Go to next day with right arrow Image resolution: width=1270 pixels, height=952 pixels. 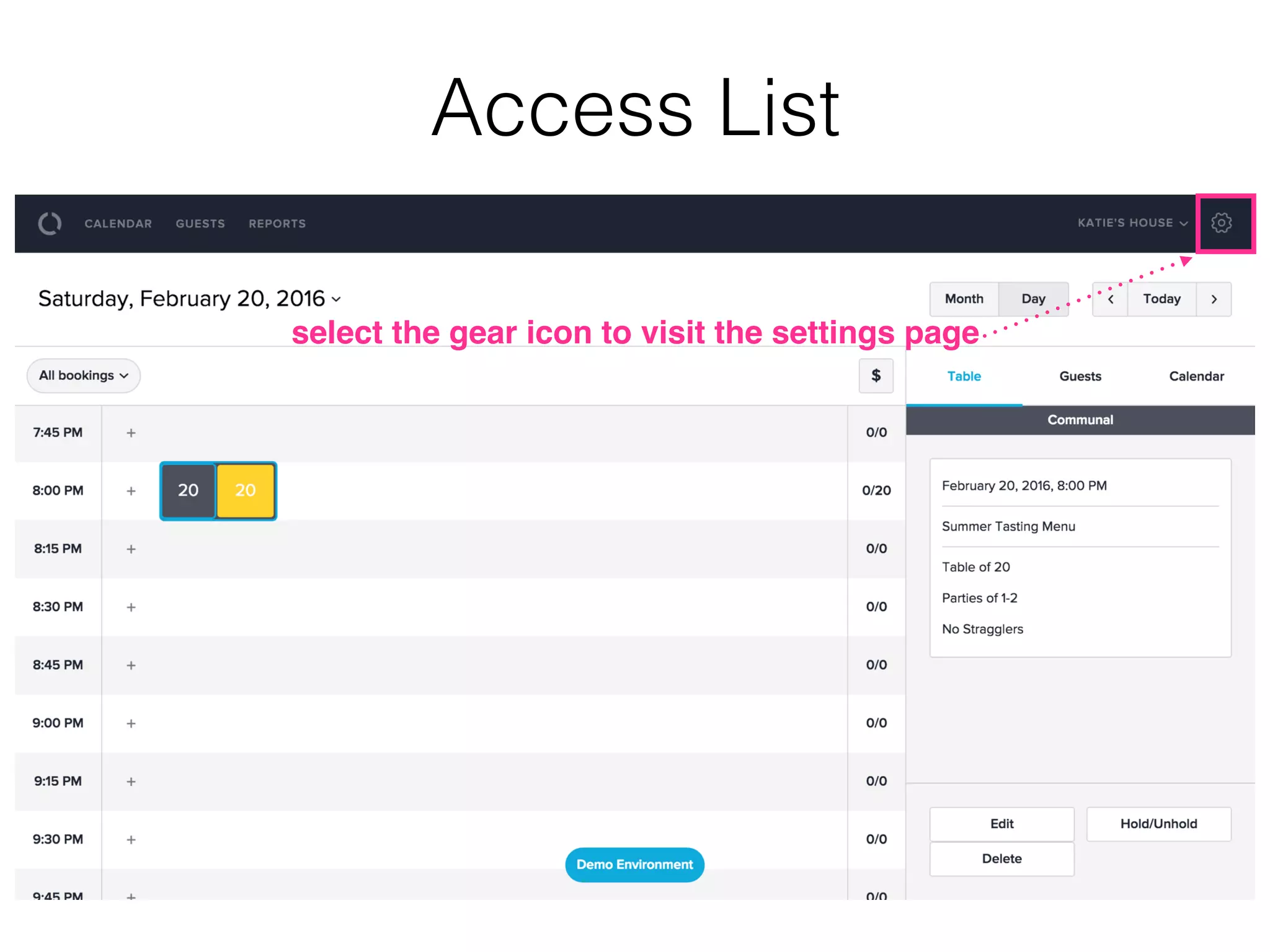(1214, 299)
